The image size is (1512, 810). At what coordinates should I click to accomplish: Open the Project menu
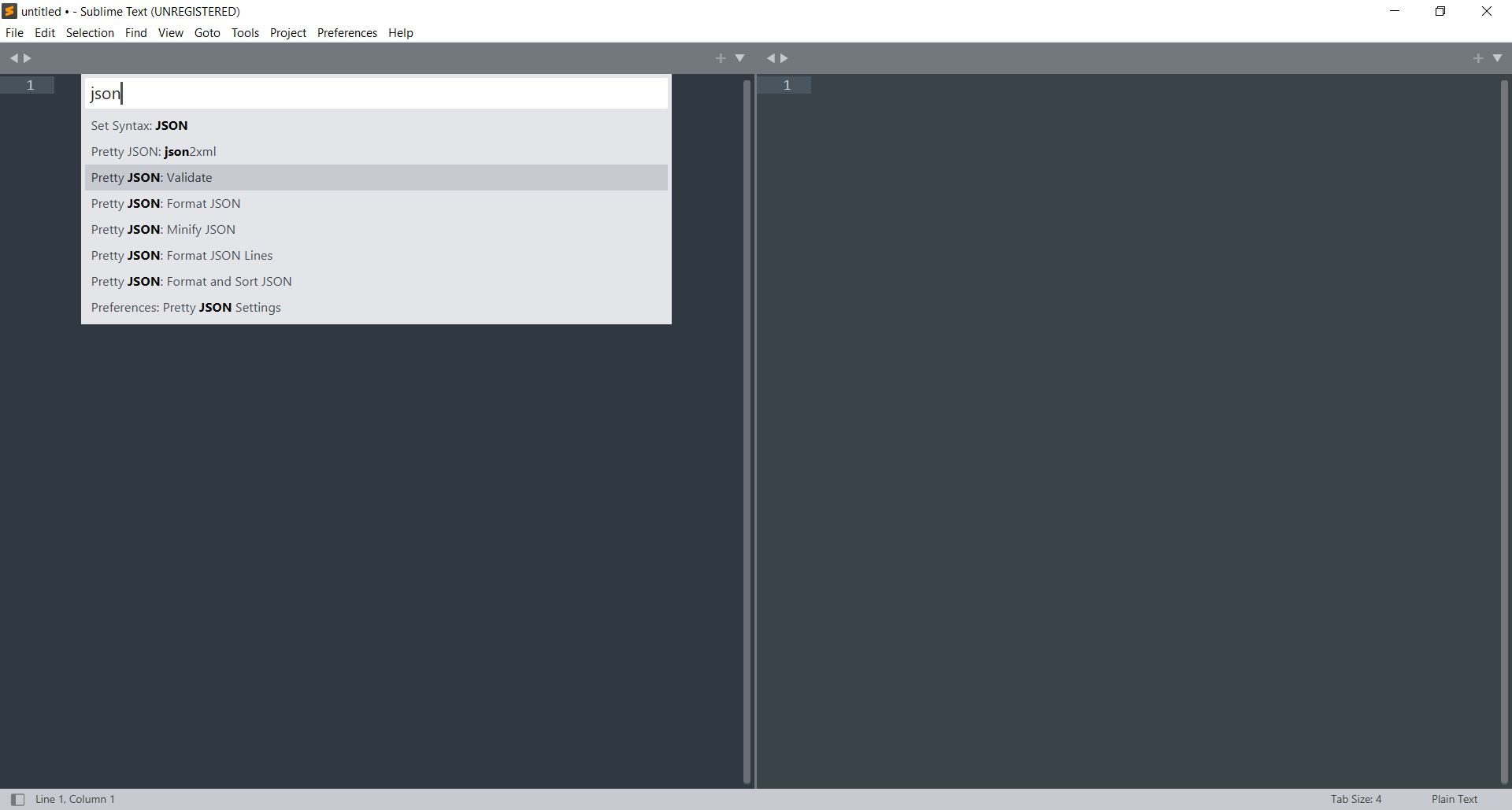(288, 32)
